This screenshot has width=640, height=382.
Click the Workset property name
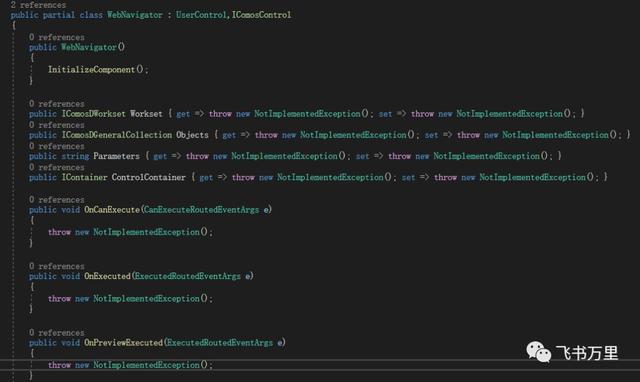146,114
